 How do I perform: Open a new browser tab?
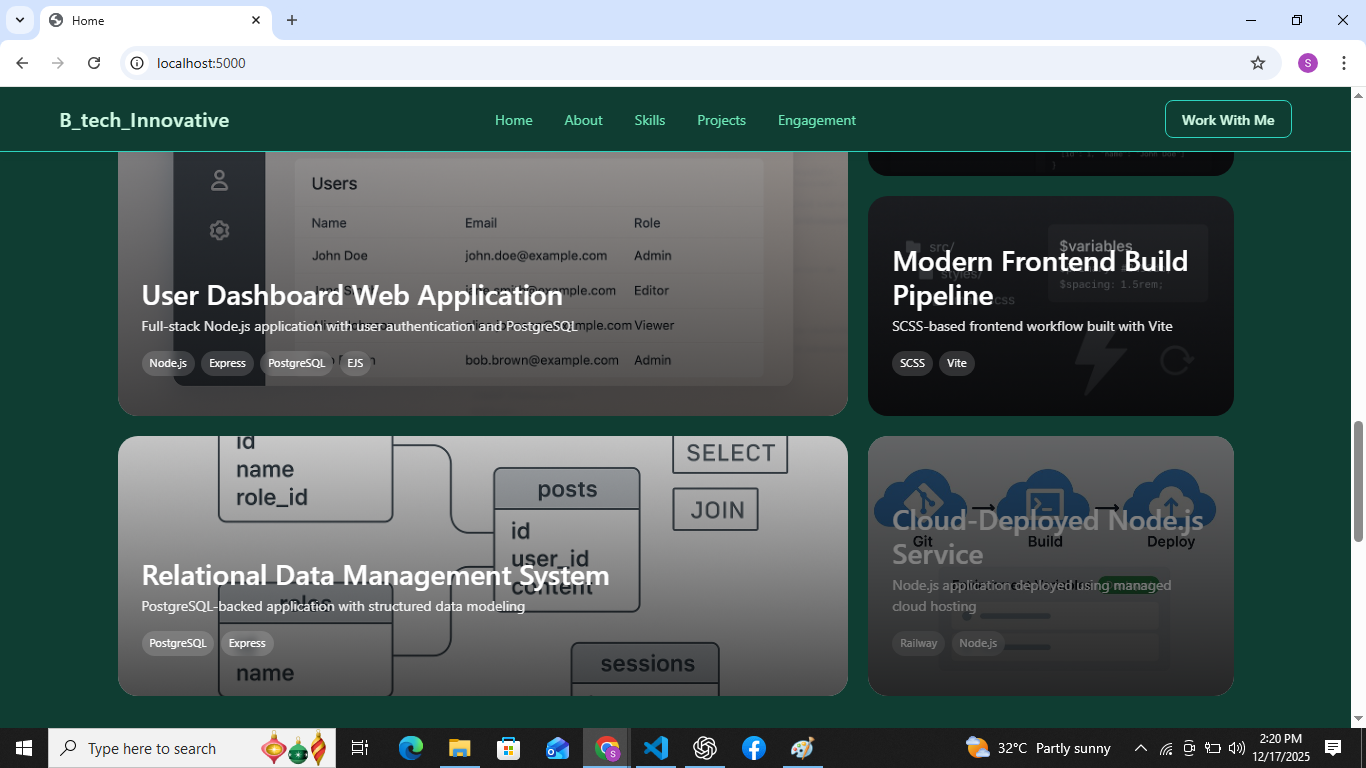[x=292, y=20]
